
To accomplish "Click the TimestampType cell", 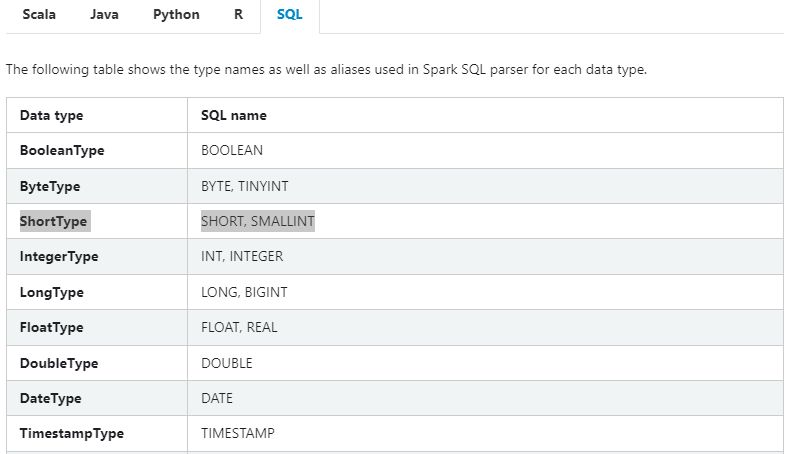I will coord(71,433).
